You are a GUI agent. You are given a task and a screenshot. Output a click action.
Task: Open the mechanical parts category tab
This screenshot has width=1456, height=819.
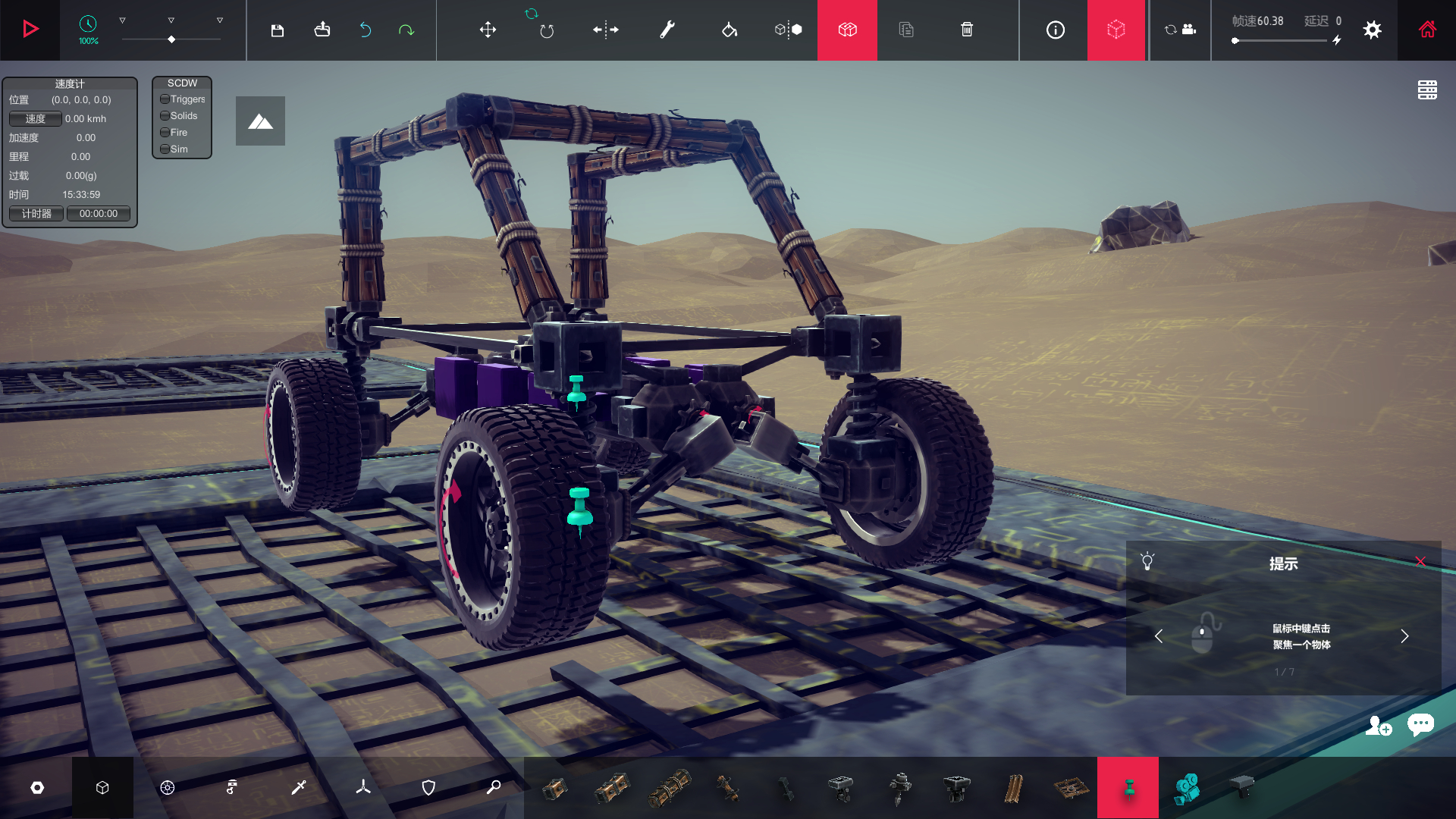pyautogui.click(x=232, y=788)
